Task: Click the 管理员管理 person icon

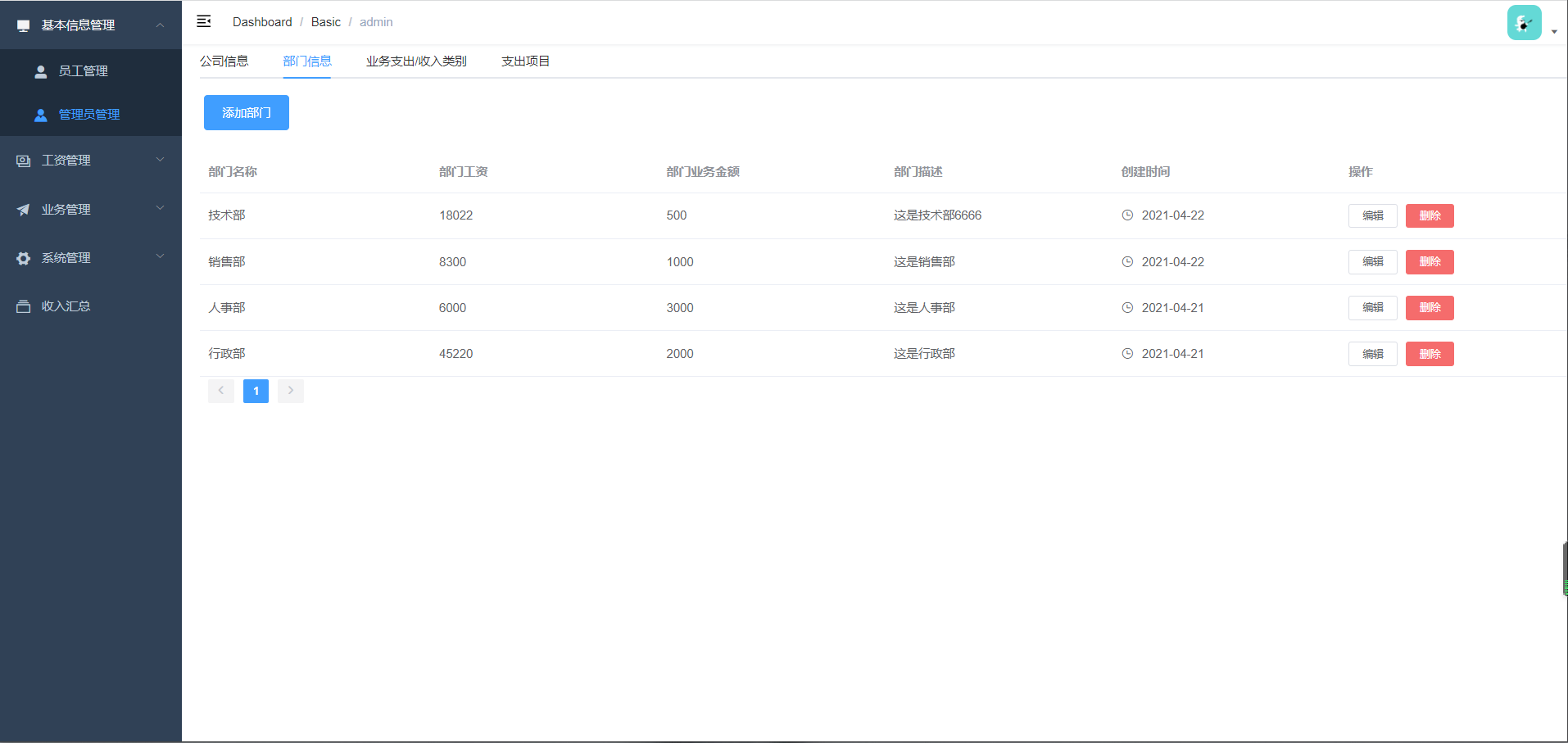Action: pyautogui.click(x=41, y=115)
